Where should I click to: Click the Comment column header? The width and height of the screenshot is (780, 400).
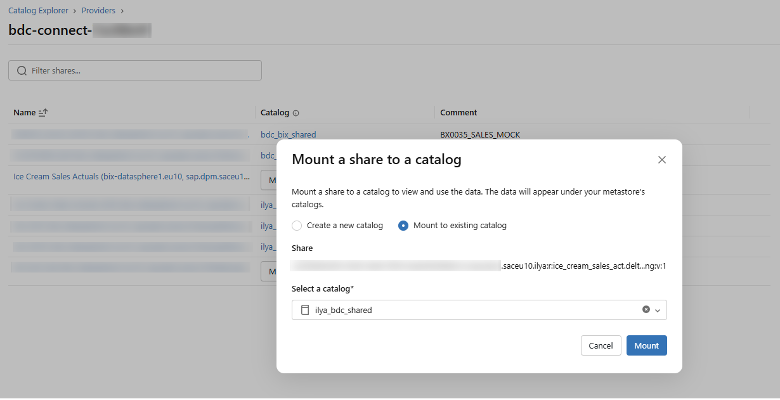pos(458,113)
